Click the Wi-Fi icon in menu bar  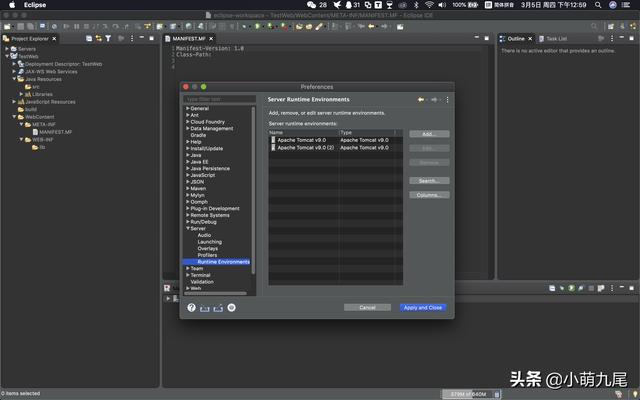click(x=429, y=5)
